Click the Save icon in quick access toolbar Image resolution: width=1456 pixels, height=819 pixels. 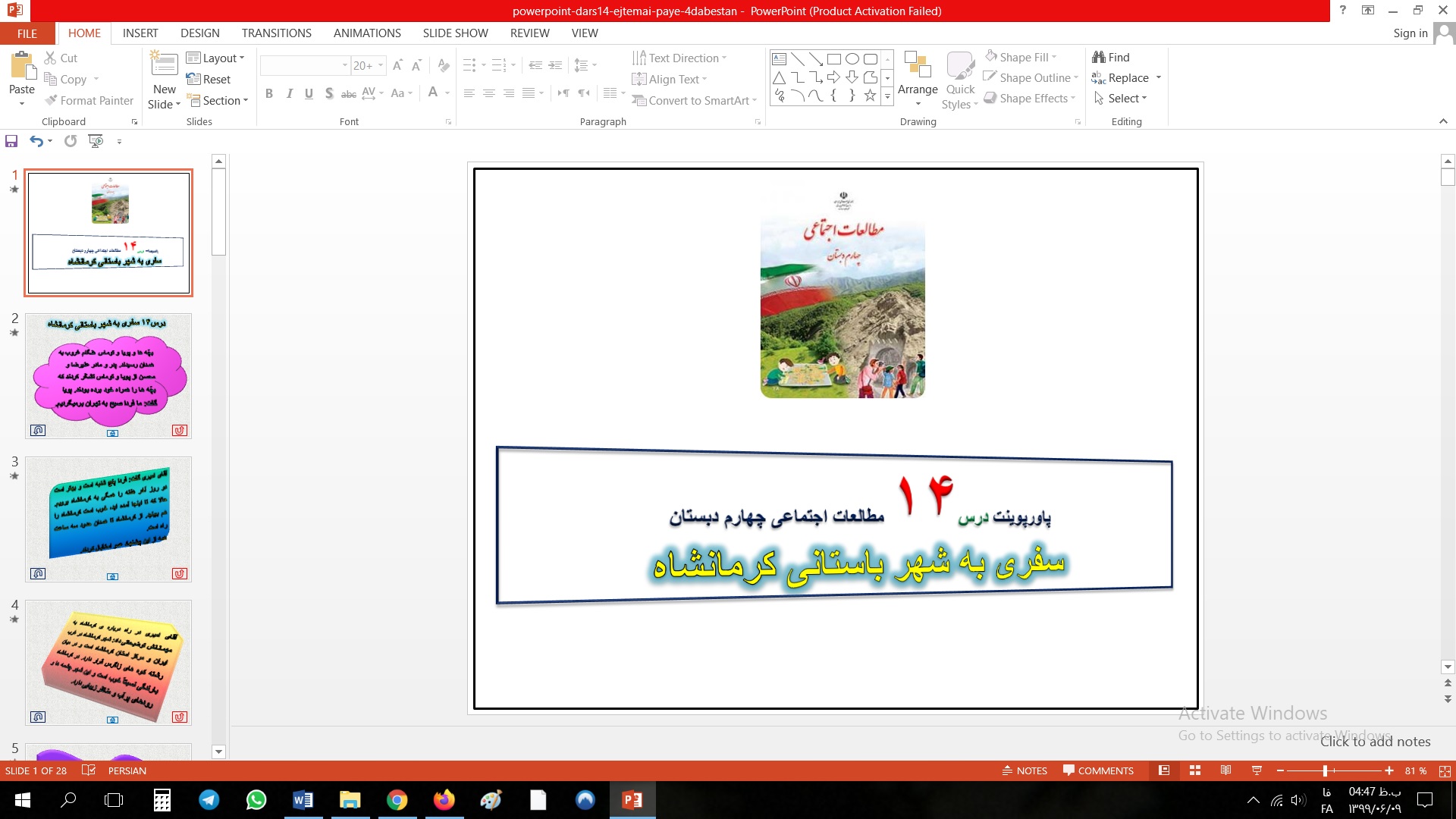(11, 141)
